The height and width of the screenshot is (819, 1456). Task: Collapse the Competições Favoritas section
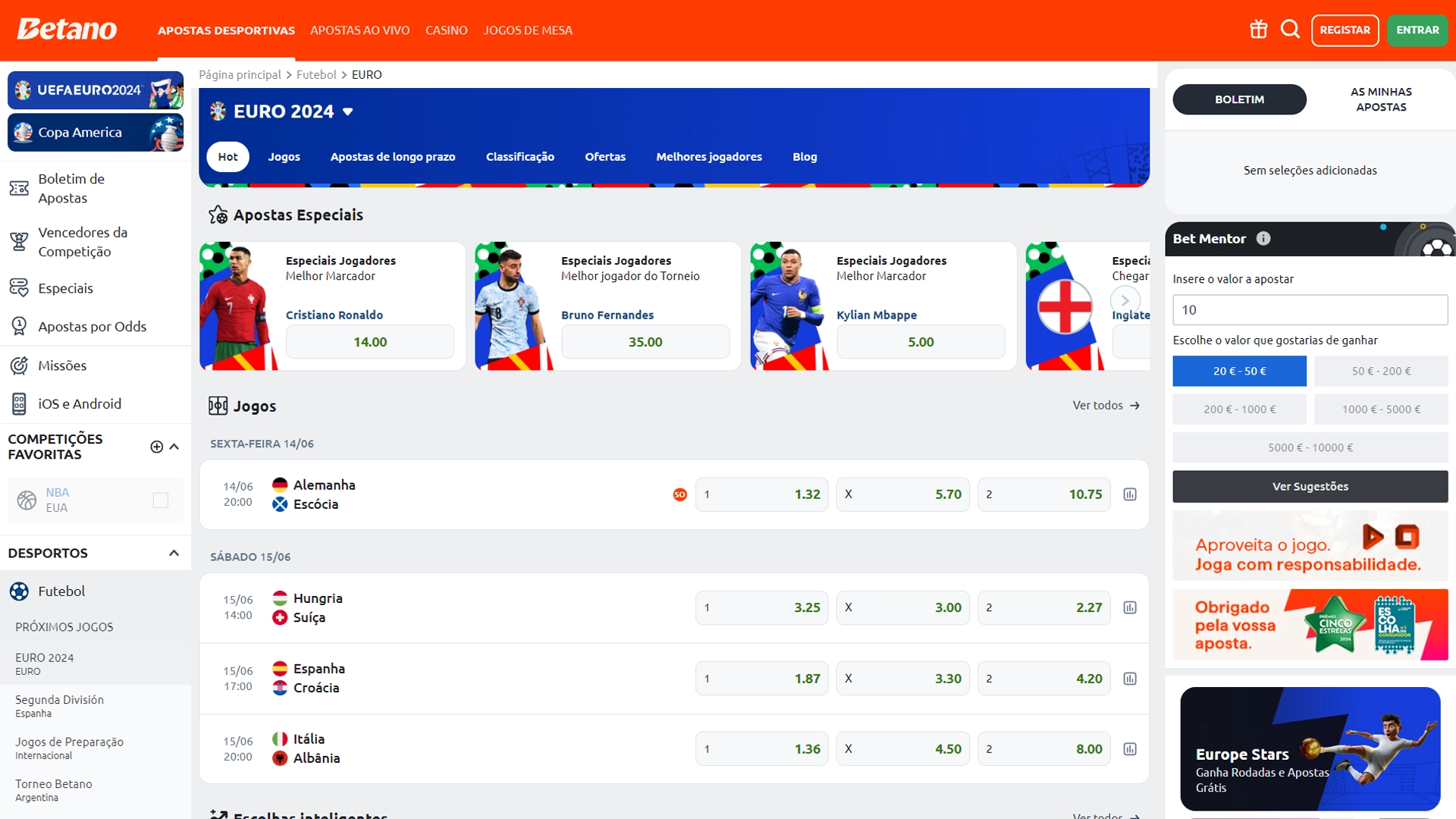pyautogui.click(x=174, y=447)
